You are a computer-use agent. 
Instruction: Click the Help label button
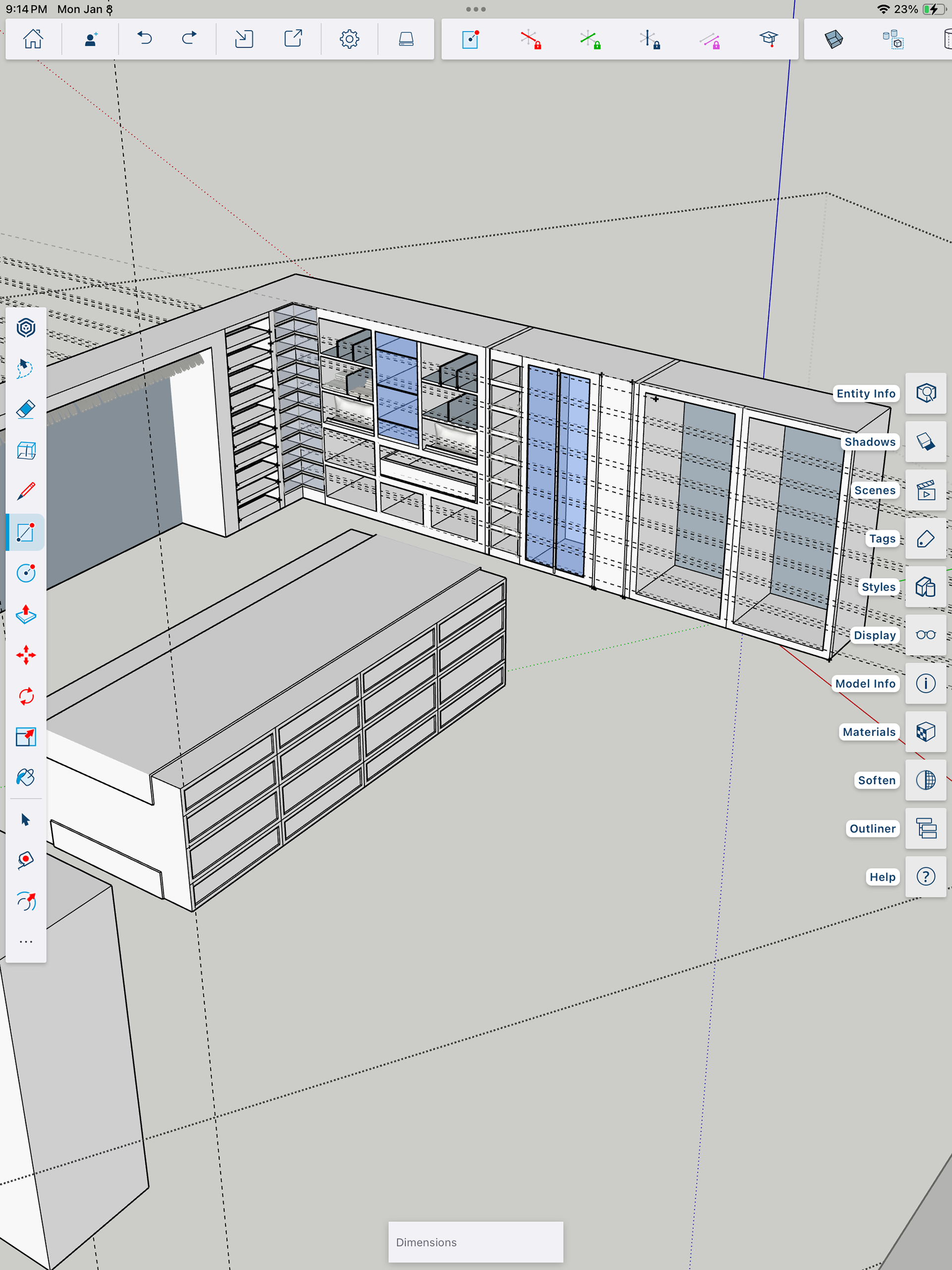pos(882,877)
